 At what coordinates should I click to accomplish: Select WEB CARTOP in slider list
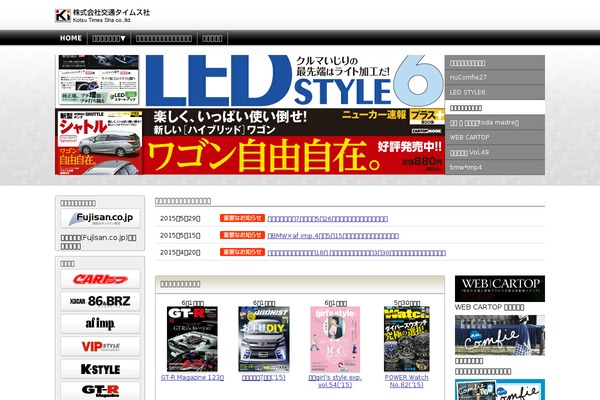494,137
